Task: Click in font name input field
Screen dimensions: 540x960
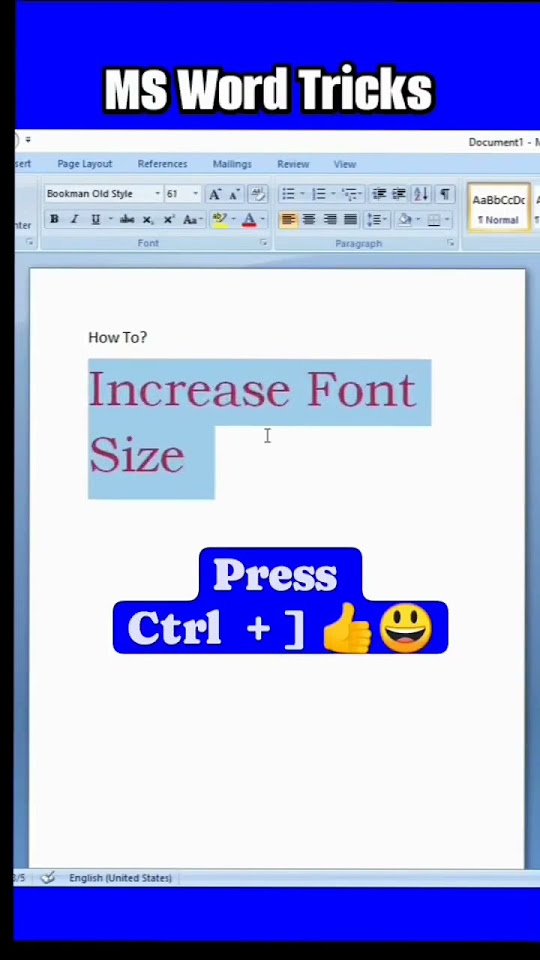Action: pyautogui.click(x=99, y=194)
